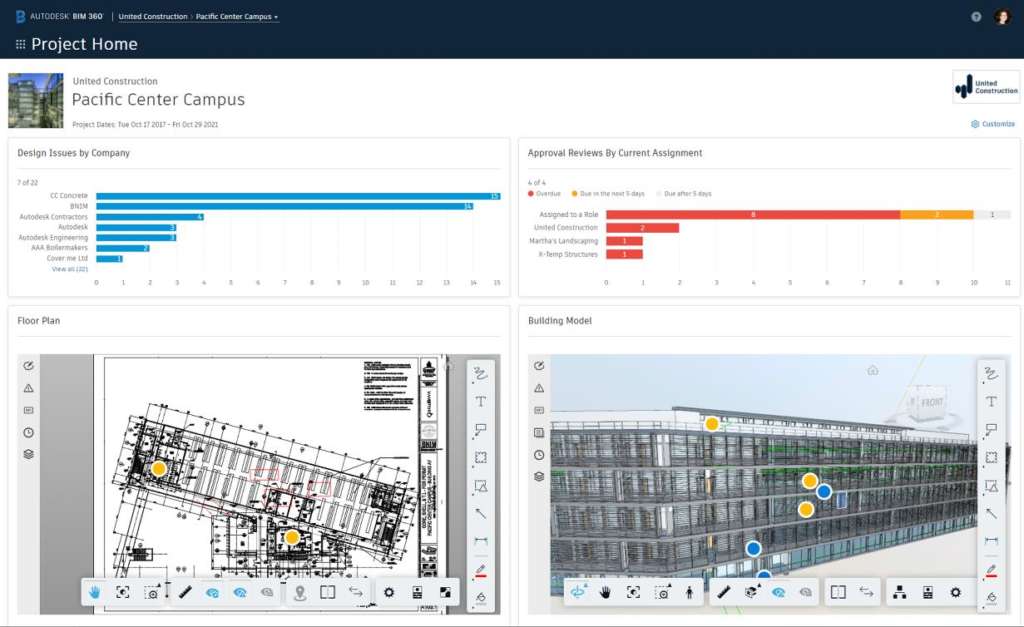Select callout markup tool in Building Model
The image size is (1024, 627).
(x=991, y=430)
